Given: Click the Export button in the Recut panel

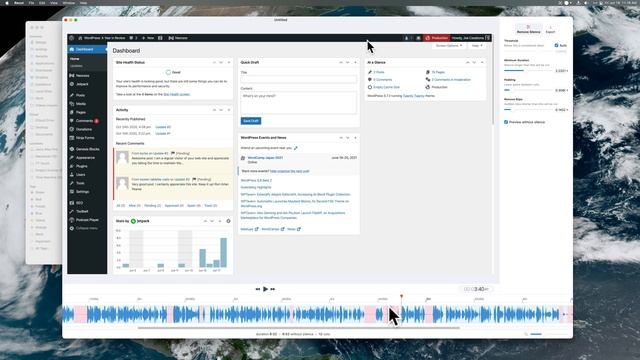Looking at the screenshot, I should (550, 29).
